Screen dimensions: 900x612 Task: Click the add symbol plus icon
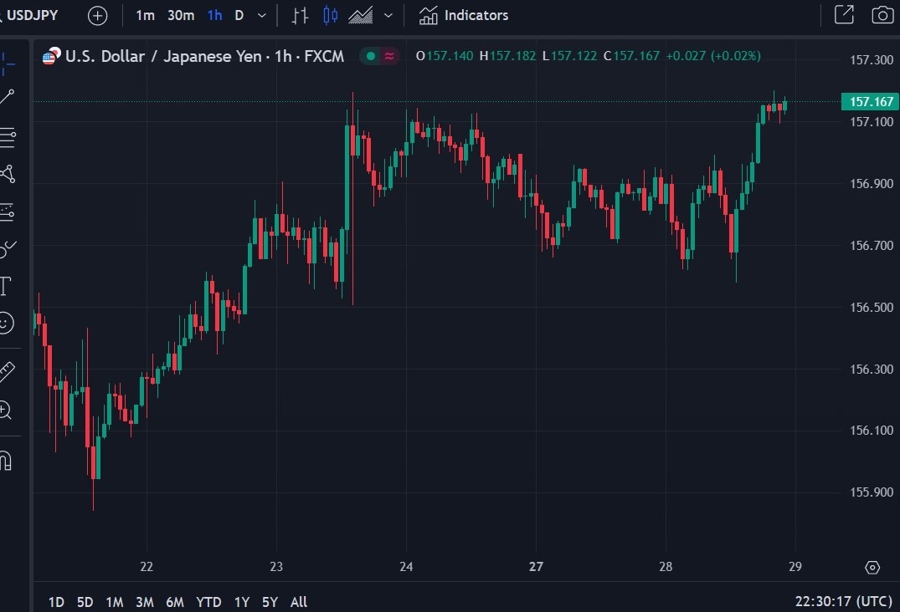(x=97, y=15)
